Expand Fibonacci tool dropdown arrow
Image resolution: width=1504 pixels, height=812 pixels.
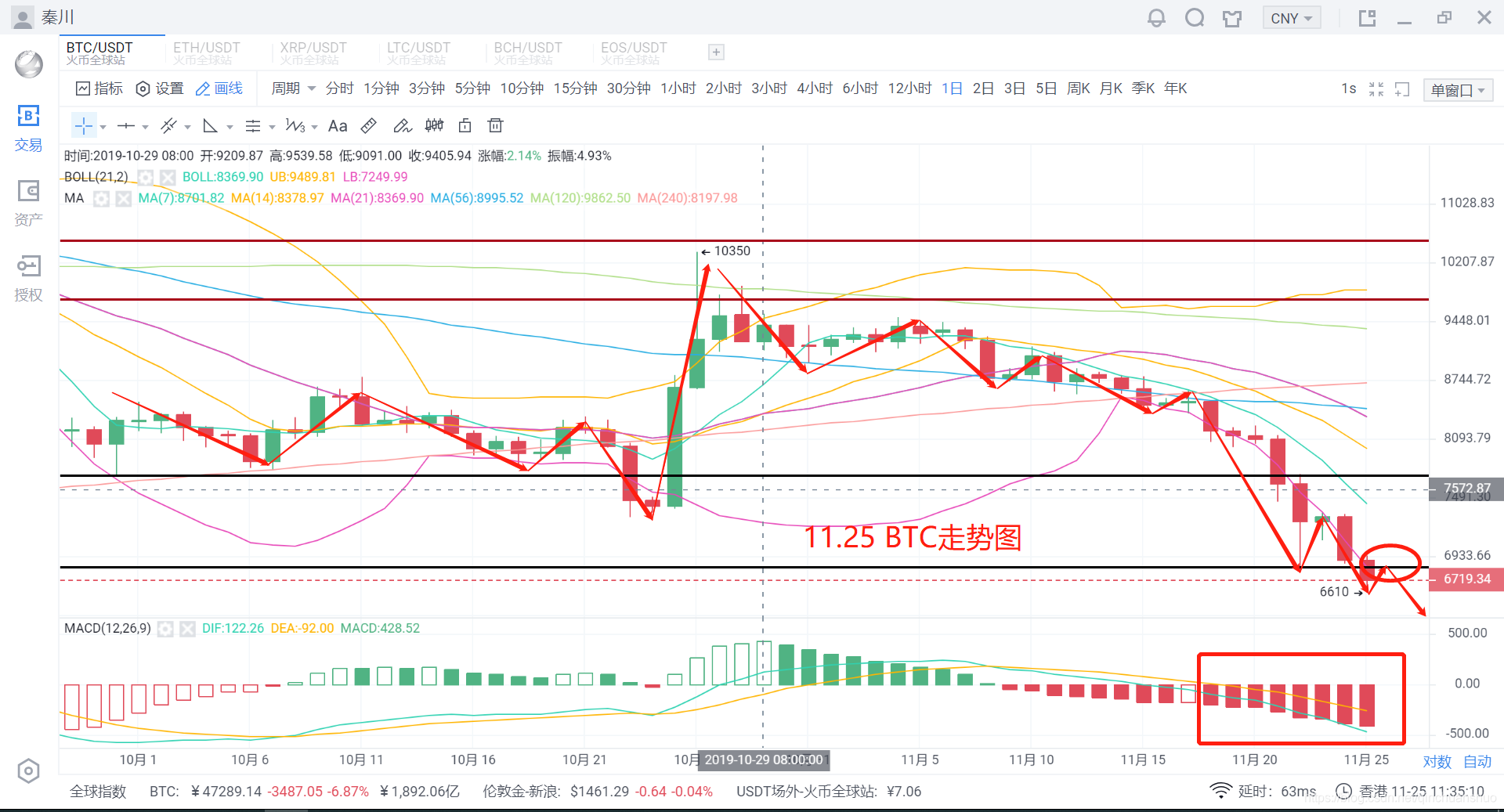coord(272,127)
